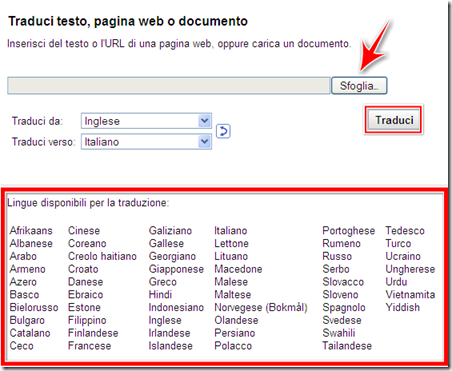Select Azero language entry
The height and width of the screenshot is (371, 452).
click(23, 282)
